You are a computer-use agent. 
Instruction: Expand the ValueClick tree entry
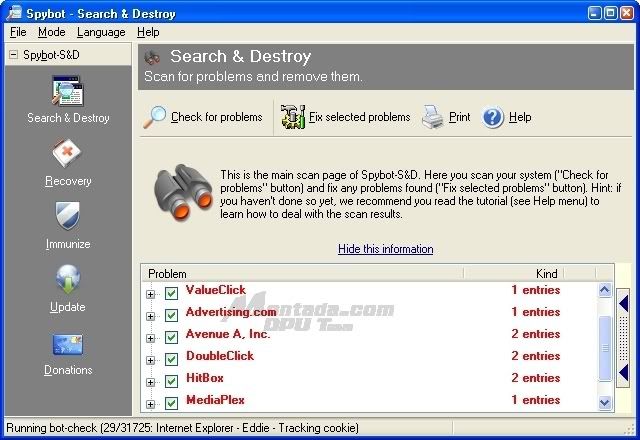[x=151, y=294]
